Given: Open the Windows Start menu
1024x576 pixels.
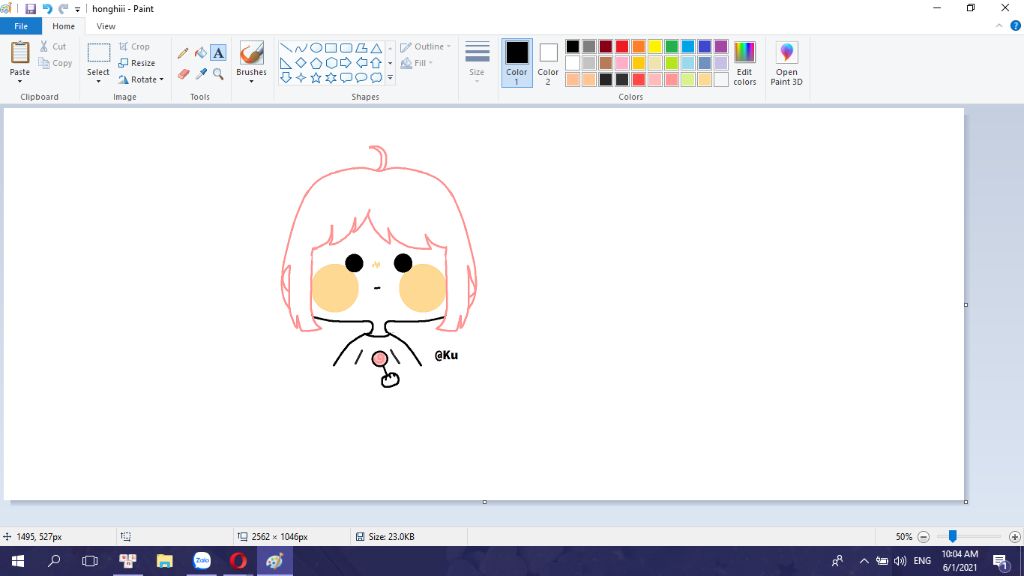Looking at the screenshot, I should click(18, 561).
